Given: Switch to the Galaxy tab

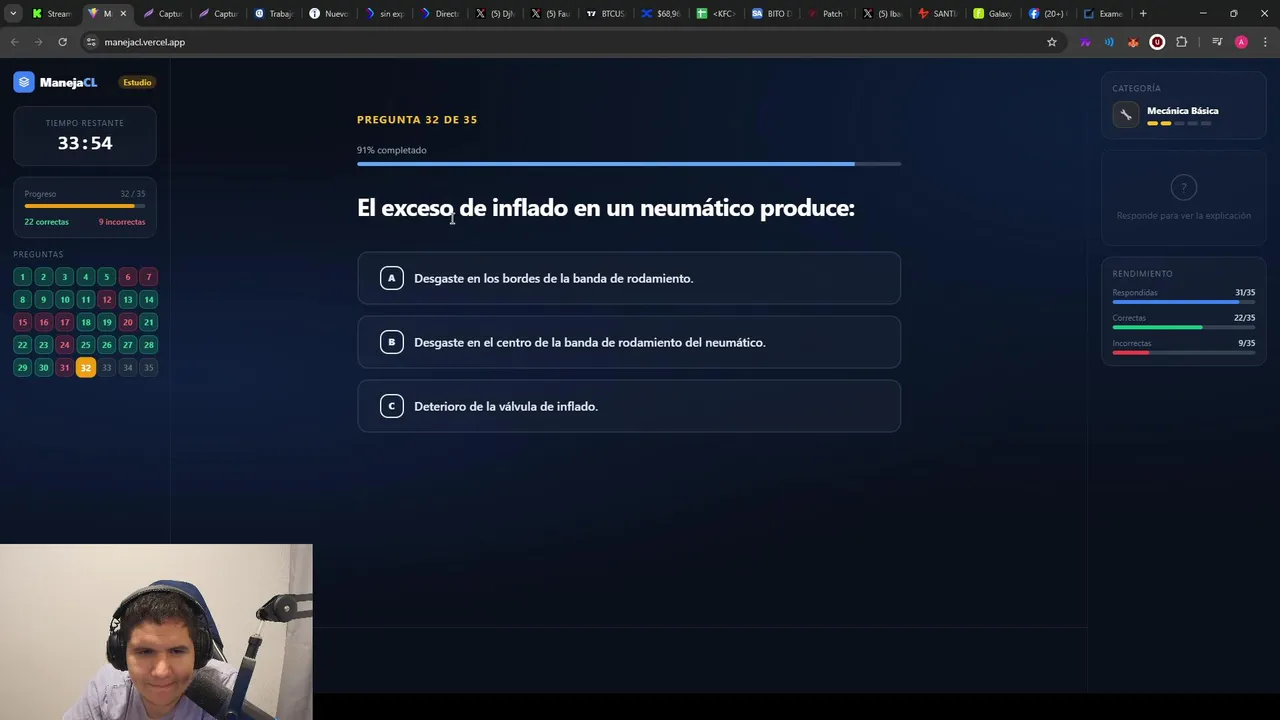Looking at the screenshot, I should 992,13.
